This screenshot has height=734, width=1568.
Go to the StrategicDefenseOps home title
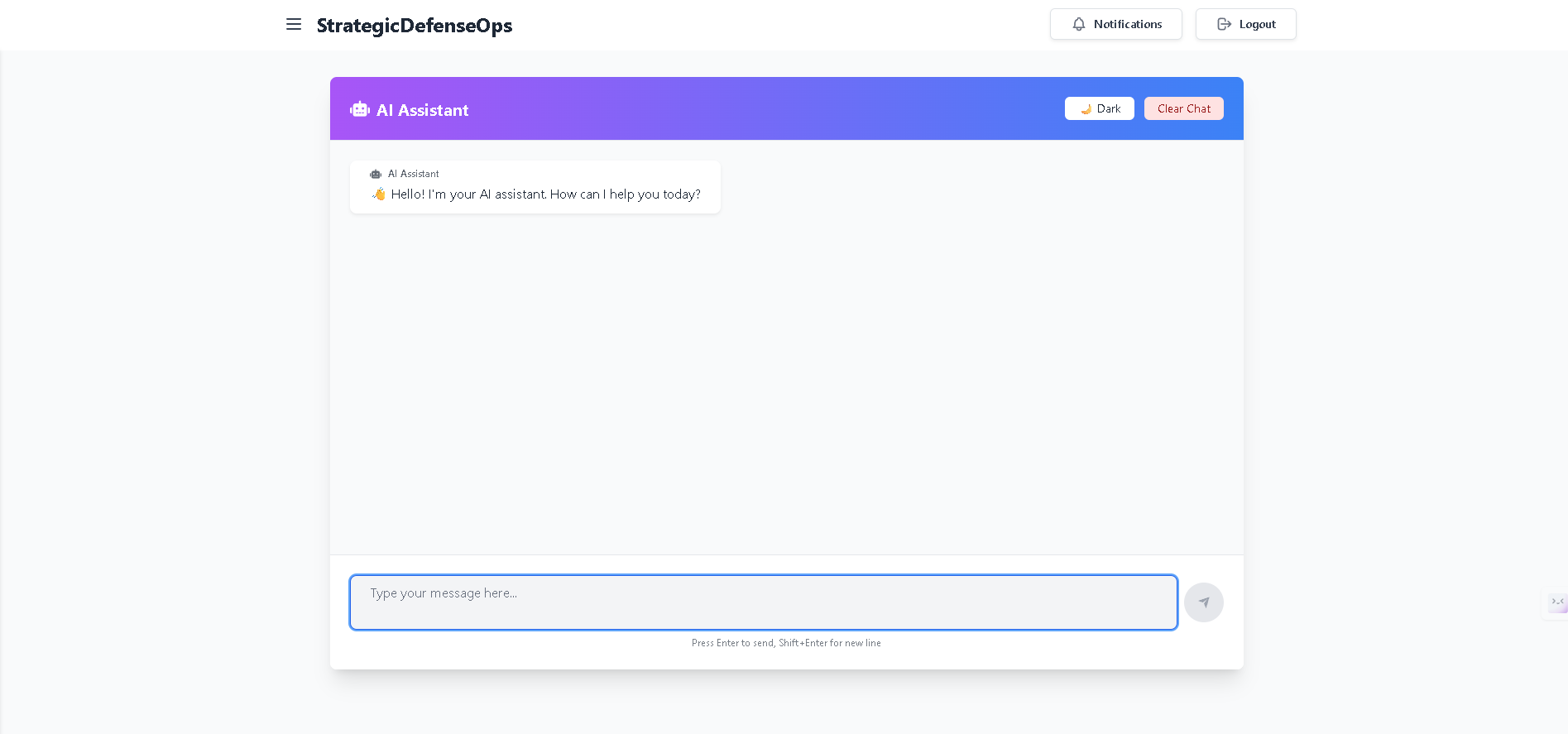(x=415, y=26)
